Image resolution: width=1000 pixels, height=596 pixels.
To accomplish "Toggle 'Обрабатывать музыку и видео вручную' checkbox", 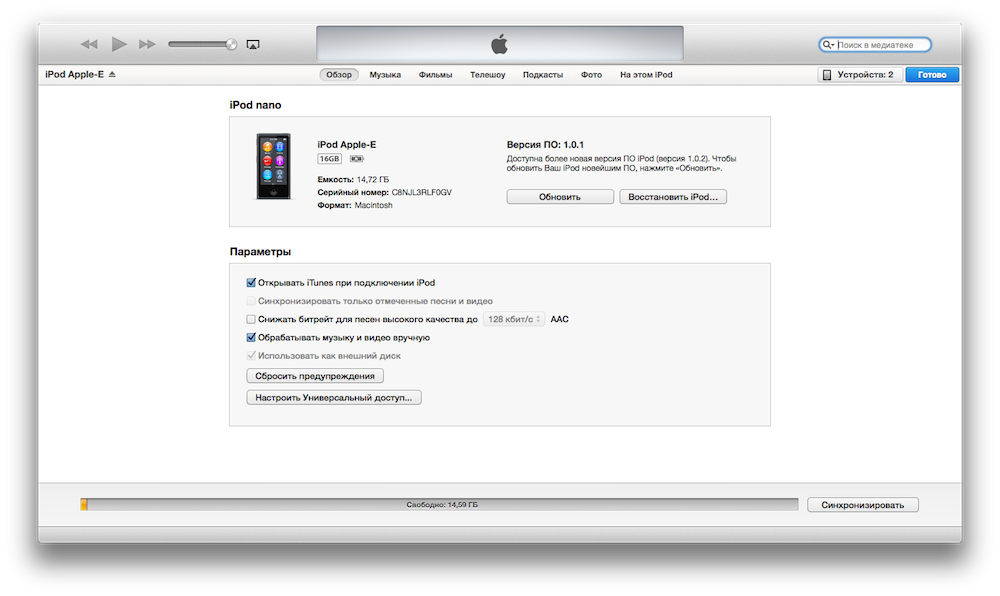I will pyautogui.click(x=251, y=338).
